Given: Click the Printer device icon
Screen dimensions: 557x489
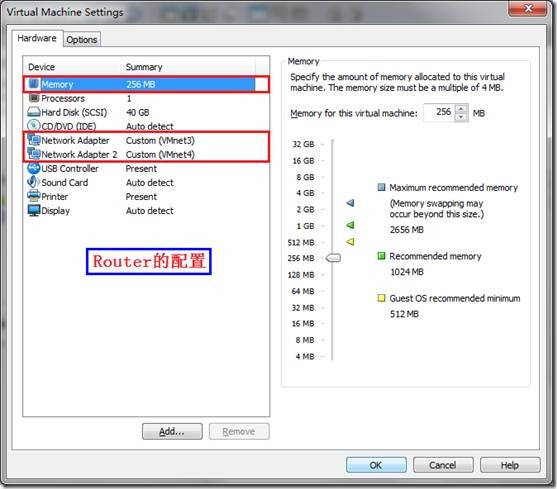Looking at the screenshot, I should click(x=34, y=196).
